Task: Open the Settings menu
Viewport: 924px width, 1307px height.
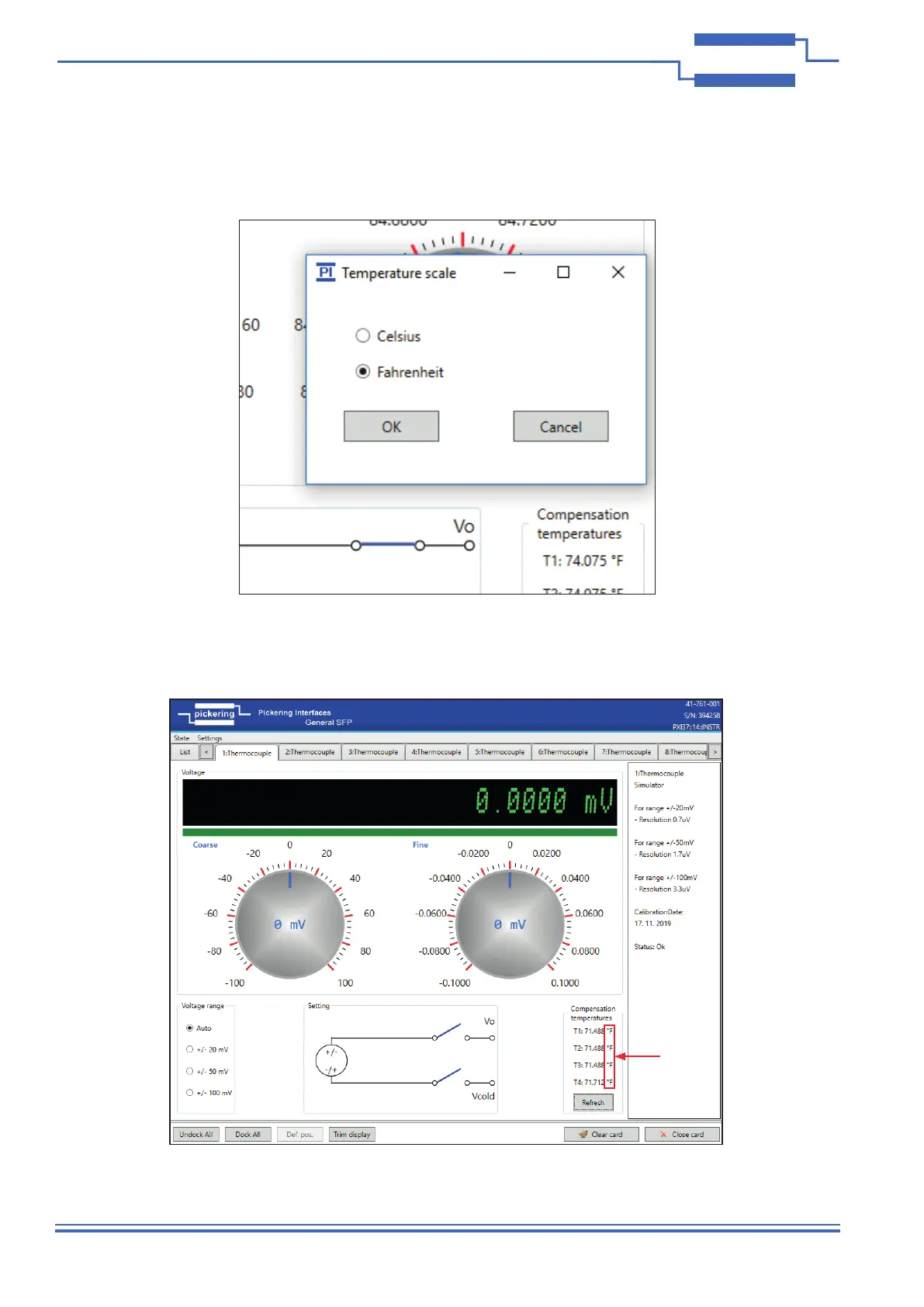Action: pyautogui.click(x=209, y=738)
